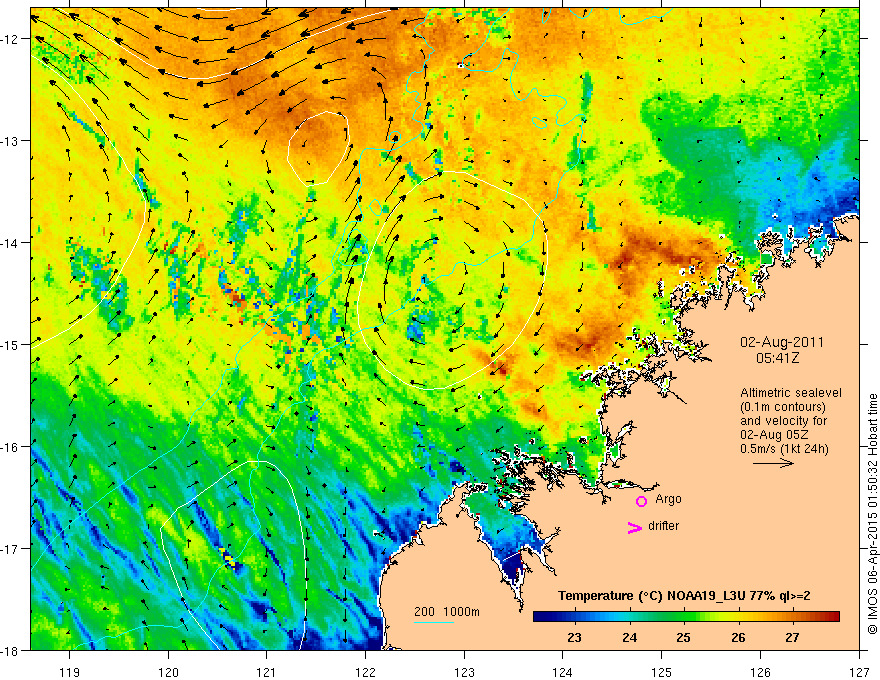Click the 'Altimetric sealevel' caption line

pyautogui.click(x=791, y=393)
